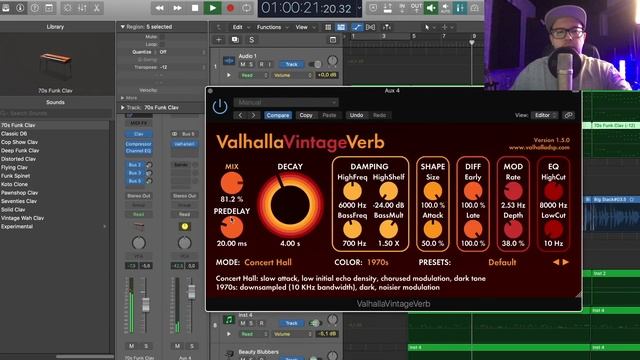Click the Undo button in plugin header
Screen dimensions: 640x360
point(356,116)
